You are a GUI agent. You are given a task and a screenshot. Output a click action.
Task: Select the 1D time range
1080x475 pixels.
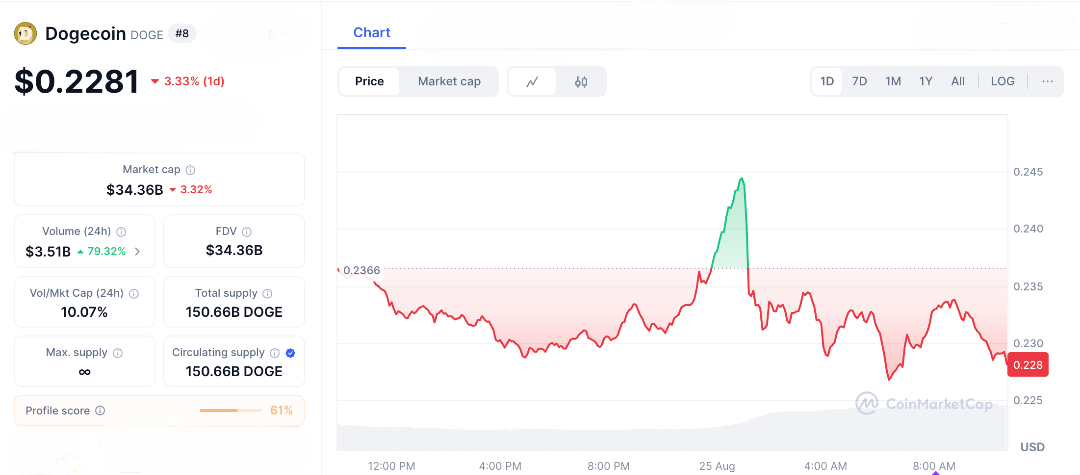point(827,81)
